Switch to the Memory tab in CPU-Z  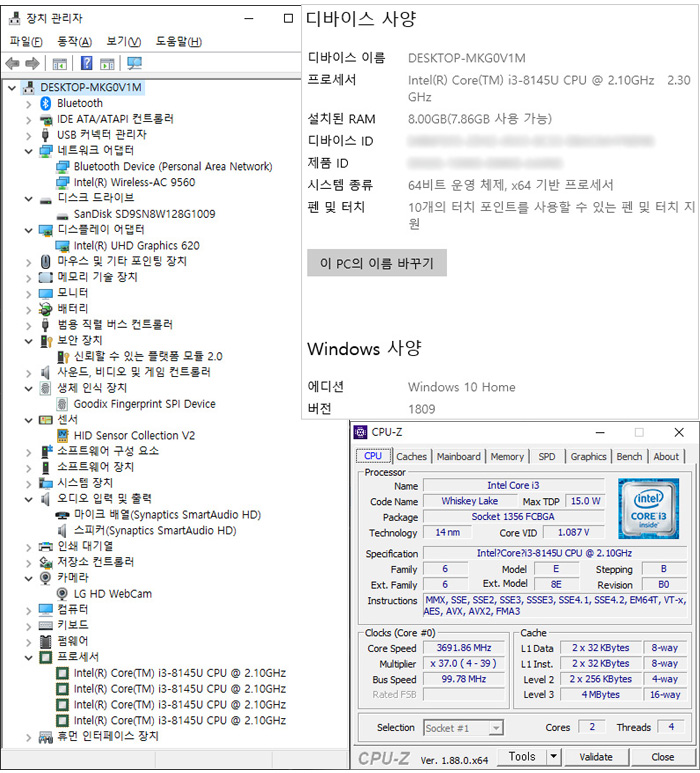(x=507, y=456)
